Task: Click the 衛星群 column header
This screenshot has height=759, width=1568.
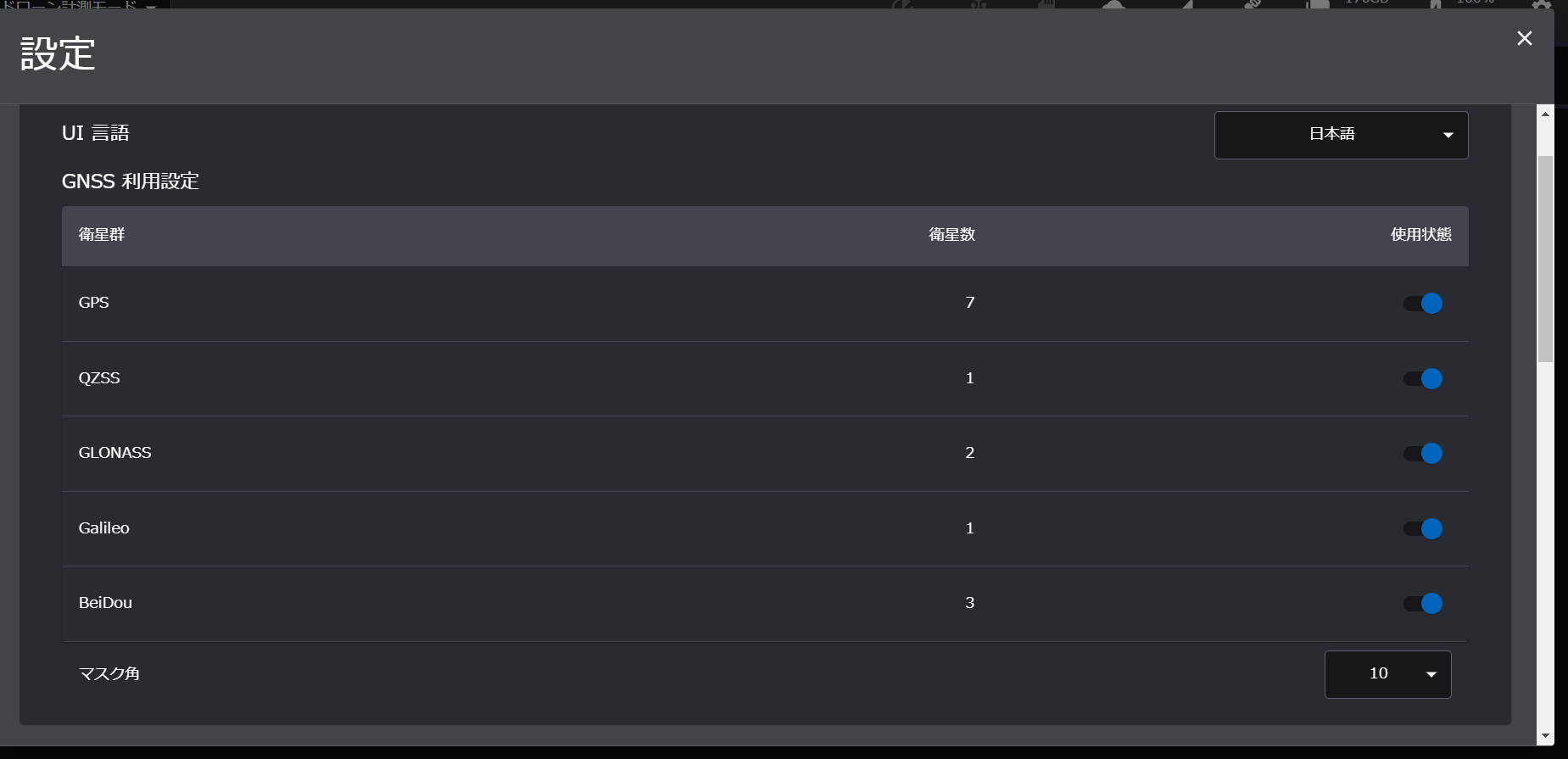Action: click(102, 235)
